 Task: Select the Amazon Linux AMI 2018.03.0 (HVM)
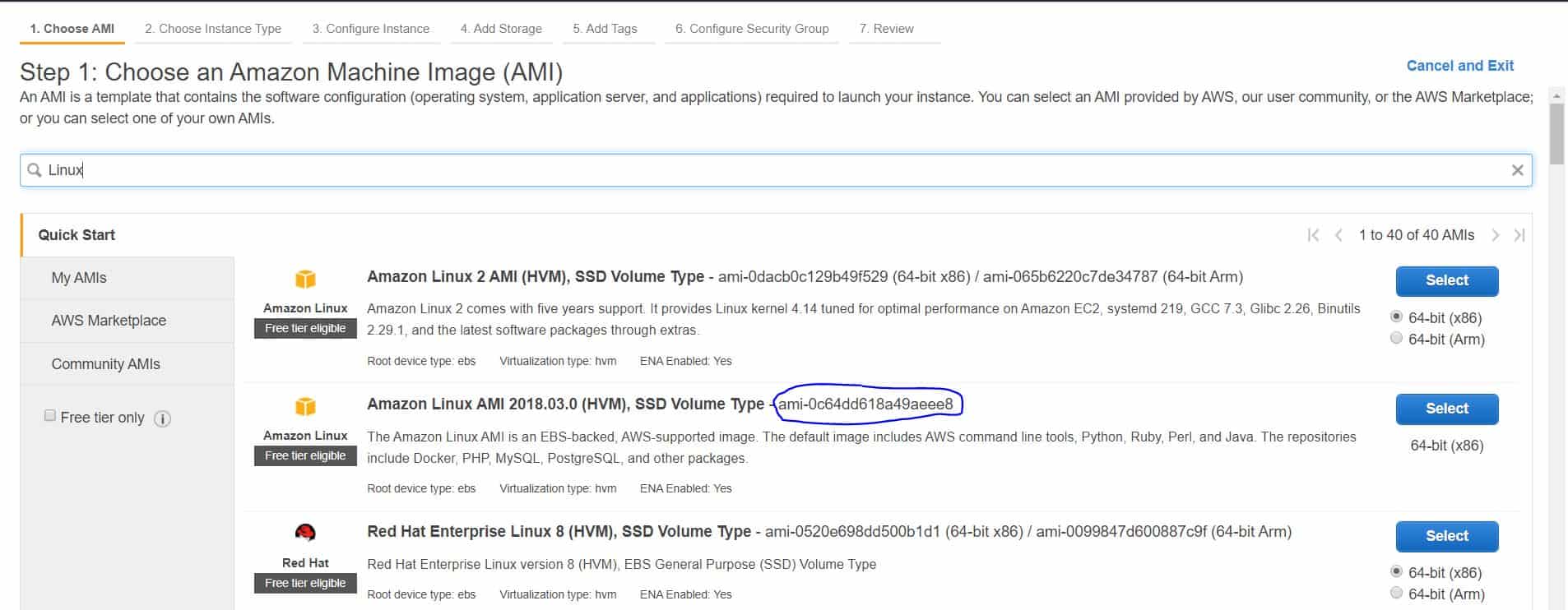[1447, 409]
